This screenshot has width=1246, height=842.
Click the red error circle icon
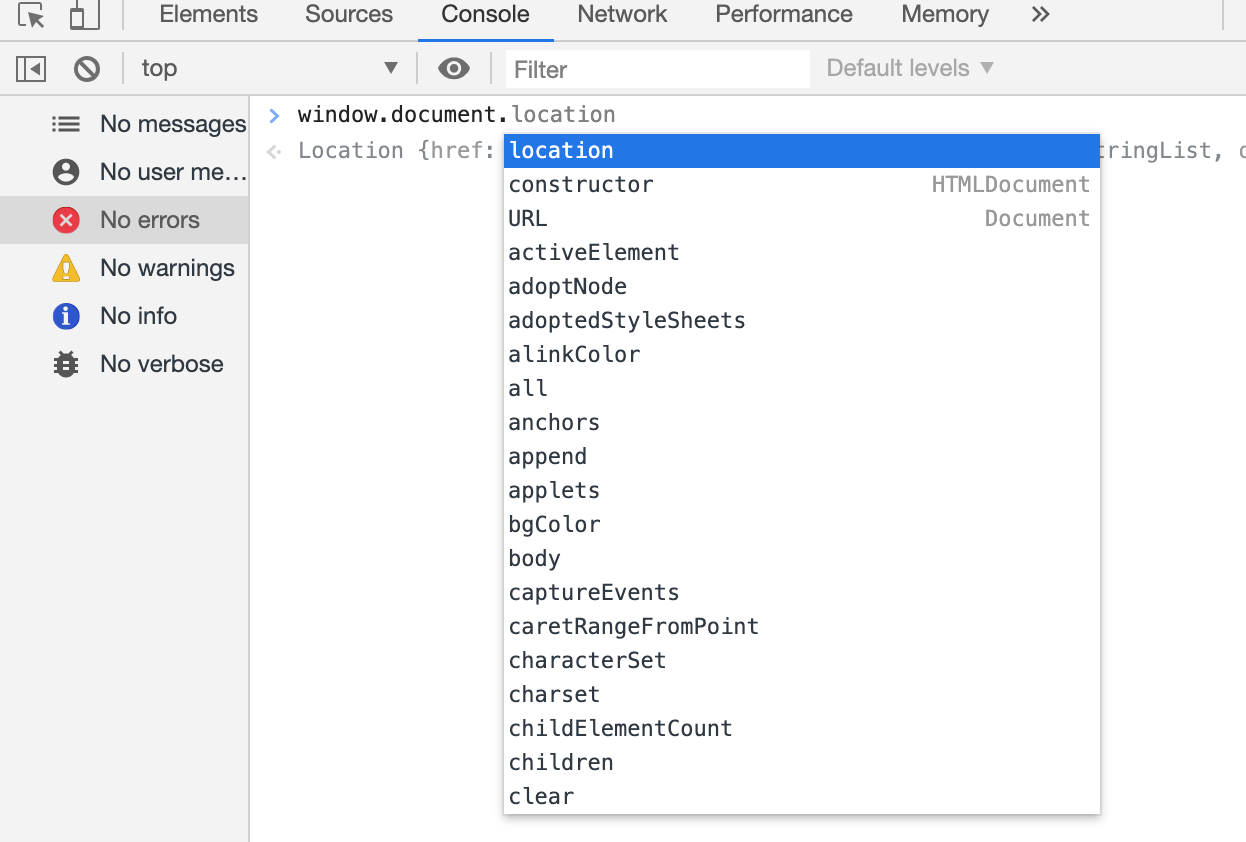[66, 220]
